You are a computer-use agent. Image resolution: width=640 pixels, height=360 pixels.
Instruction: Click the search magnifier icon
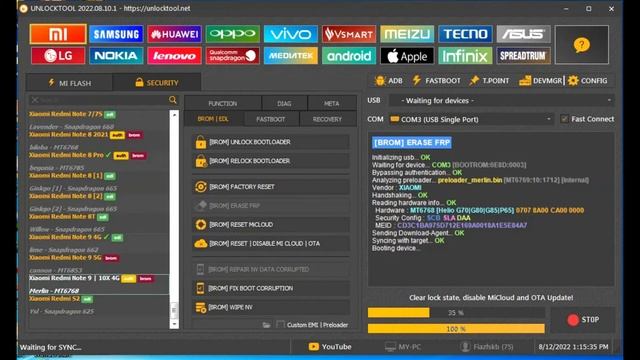[173, 100]
